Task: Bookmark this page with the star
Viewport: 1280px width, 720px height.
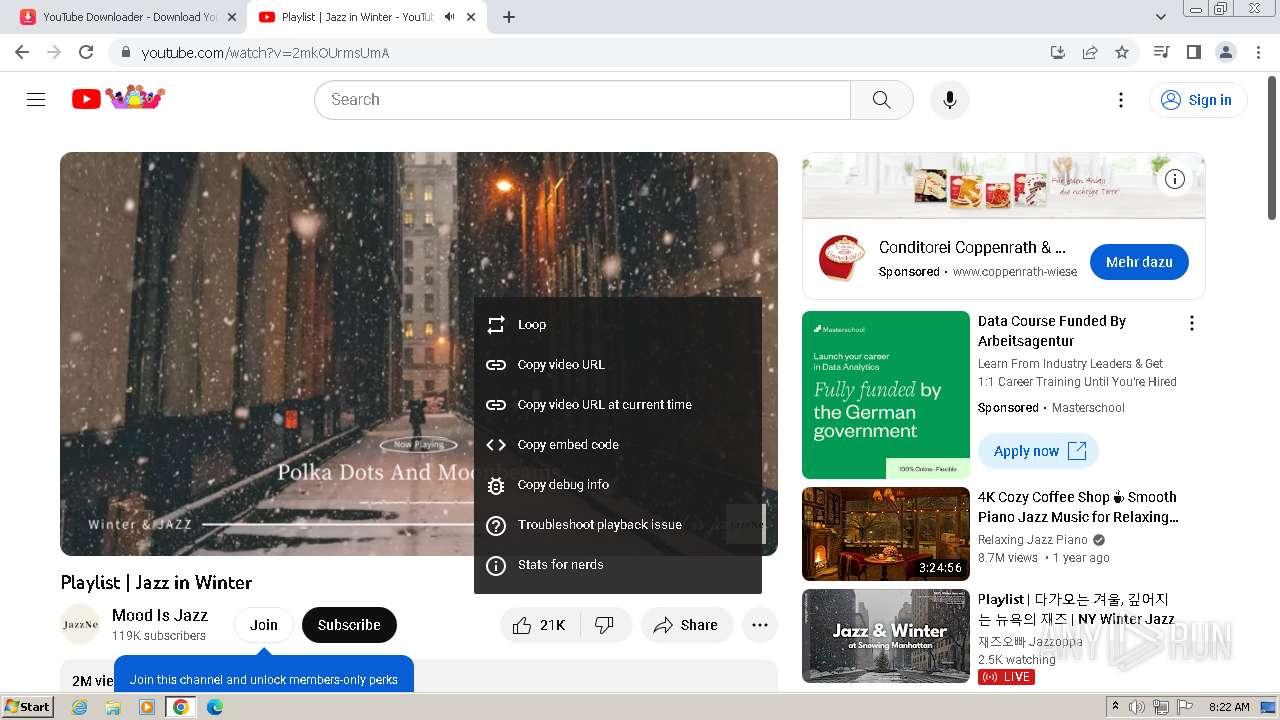Action: 1122,52
